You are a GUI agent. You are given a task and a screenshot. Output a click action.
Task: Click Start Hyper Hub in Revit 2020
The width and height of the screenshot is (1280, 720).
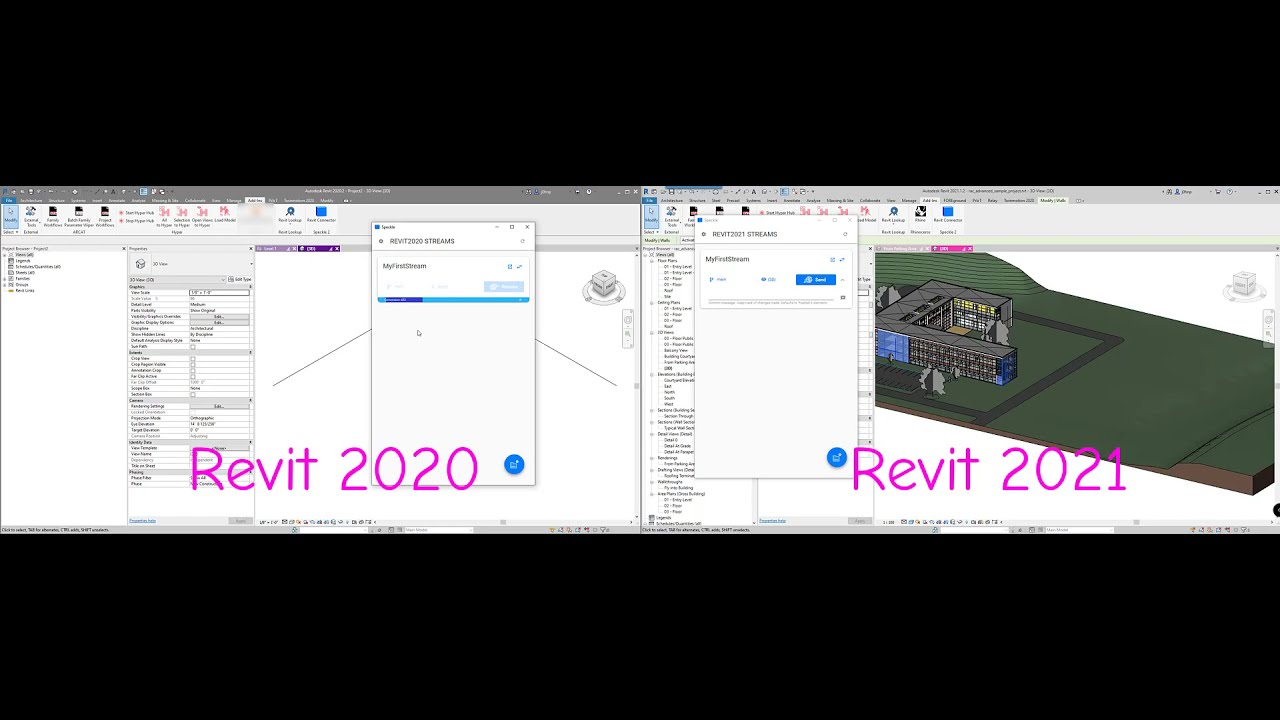point(137,213)
